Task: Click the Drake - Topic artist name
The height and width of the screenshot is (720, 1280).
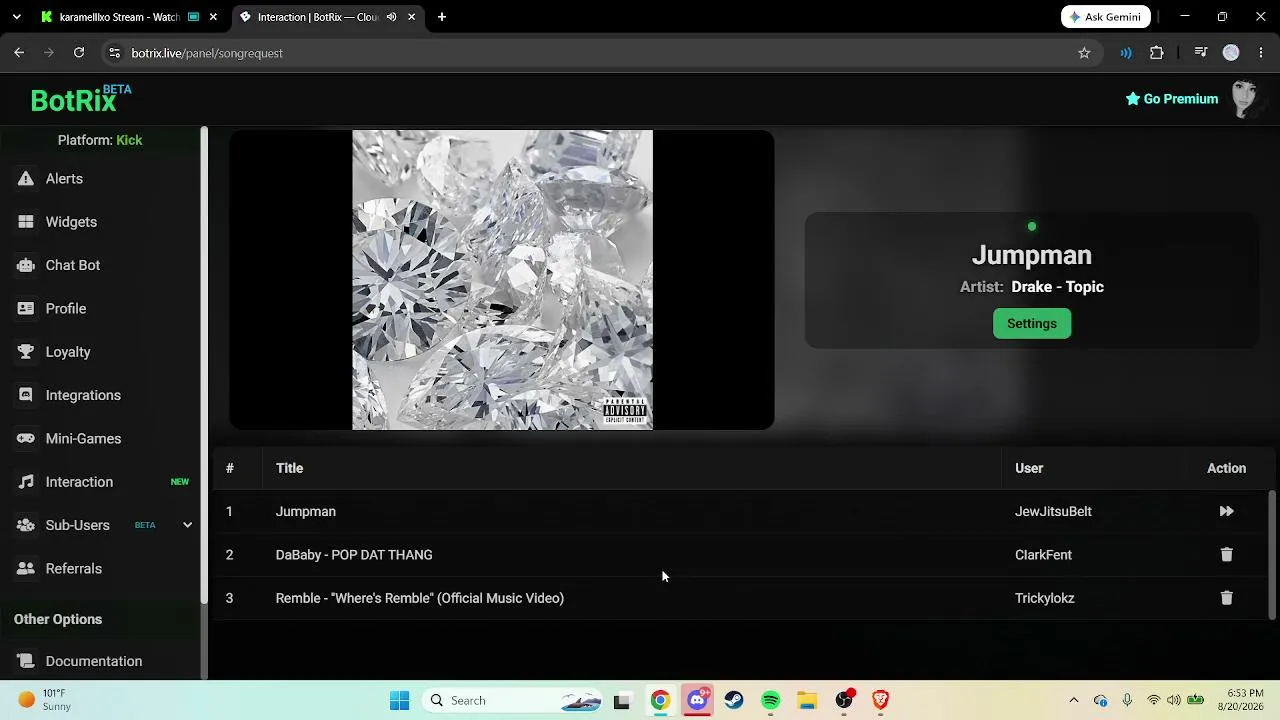Action: pyautogui.click(x=1057, y=287)
